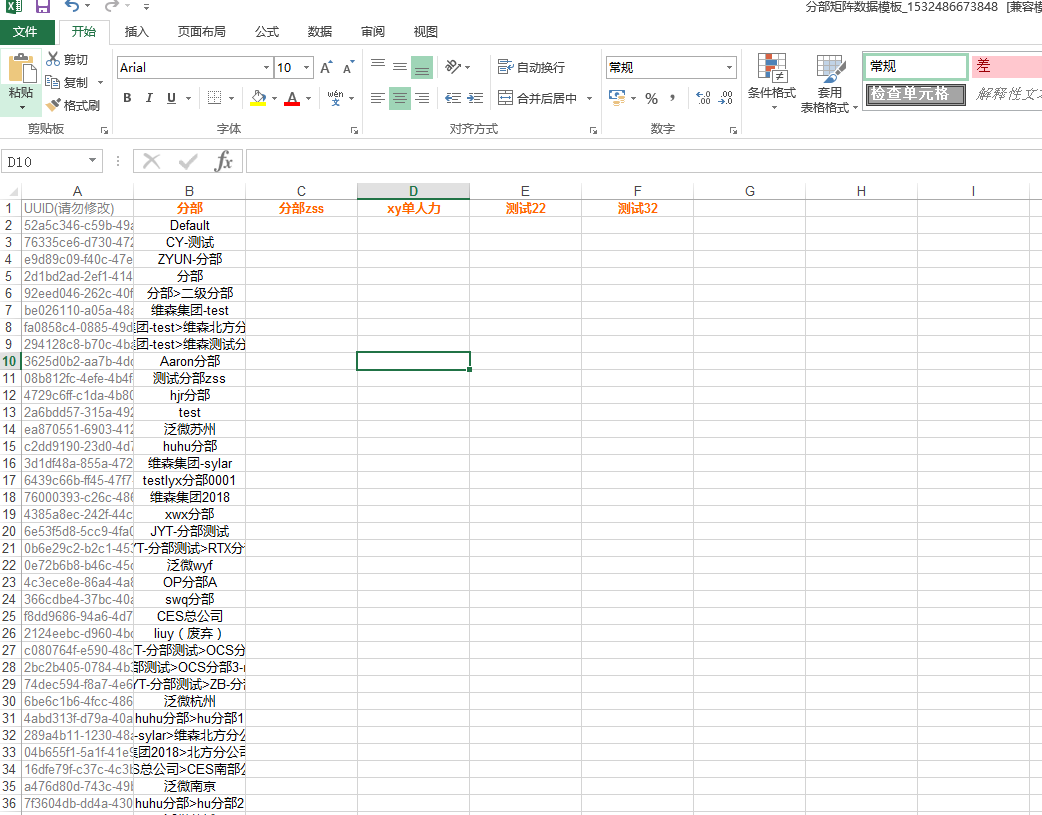Open the 公式 (Formulas) ribbon tab
Screen dimensions: 1042x815
267,32
